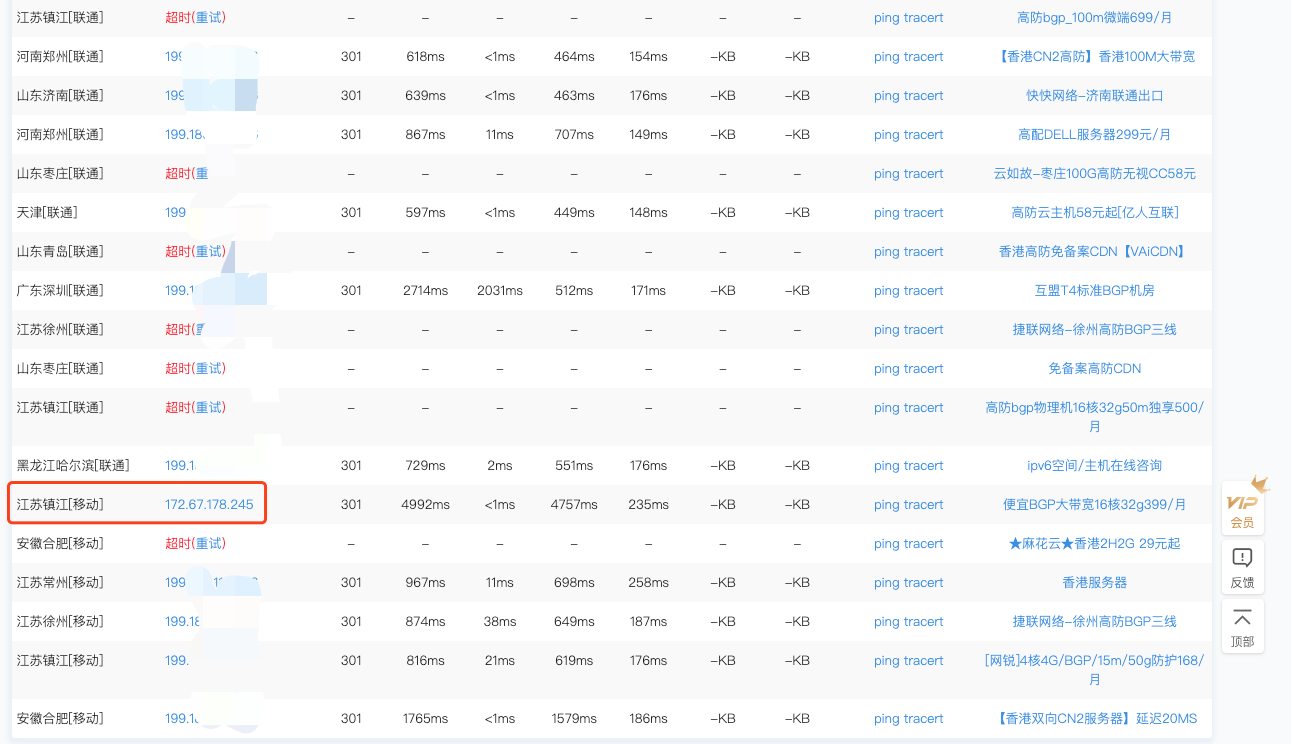Open the 反馈 feedback icon
Image resolution: width=1291 pixels, height=744 pixels.
[1242, 567]
